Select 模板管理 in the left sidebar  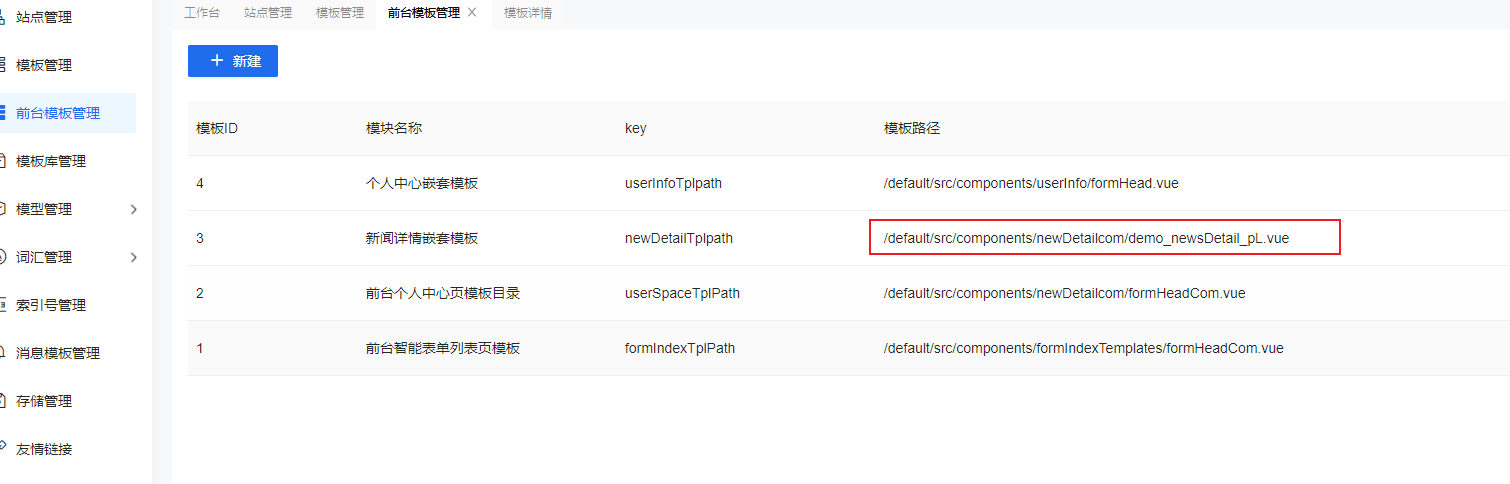44,65
